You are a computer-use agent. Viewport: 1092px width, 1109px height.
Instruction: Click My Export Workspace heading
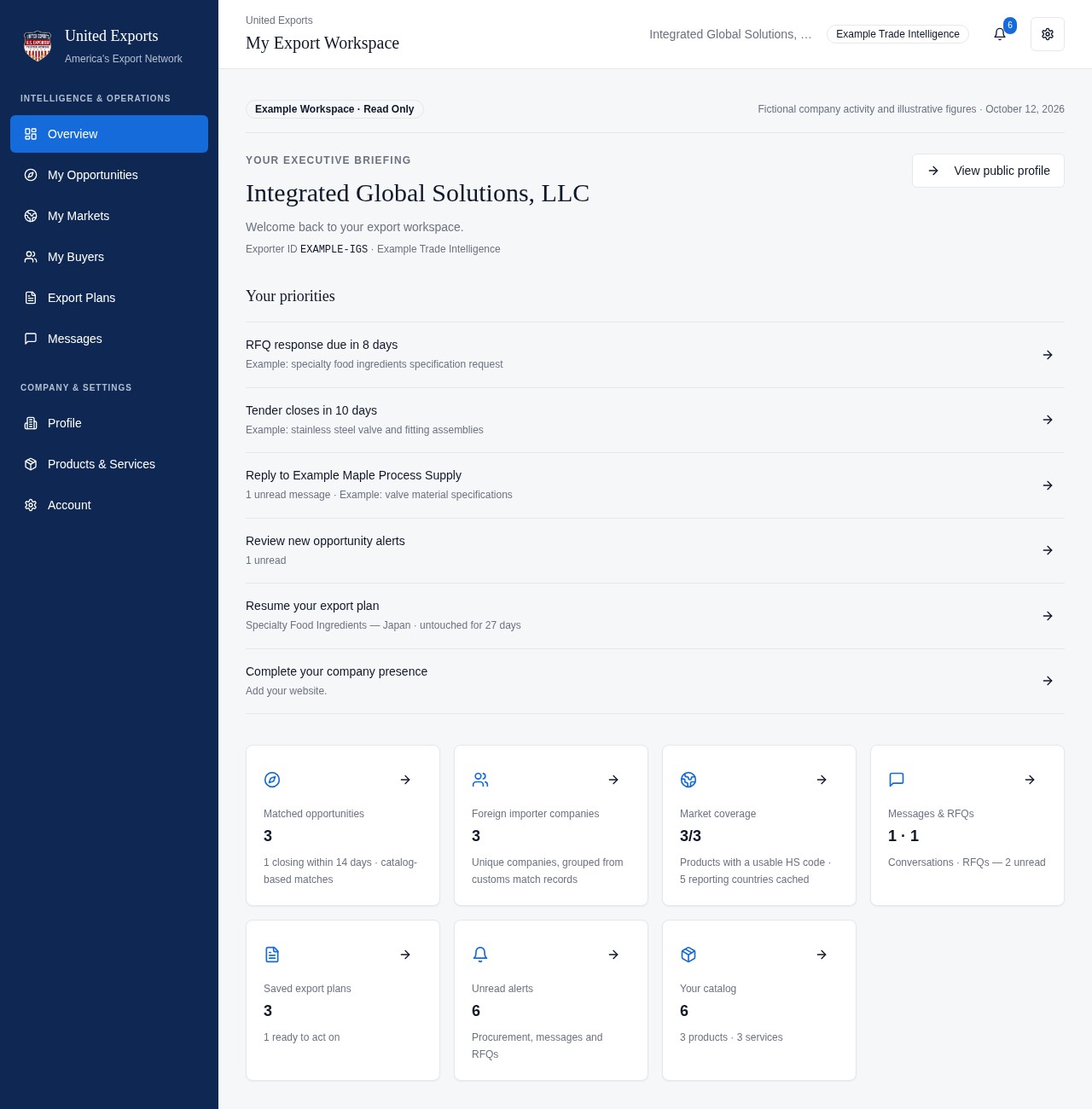point(322,43)
